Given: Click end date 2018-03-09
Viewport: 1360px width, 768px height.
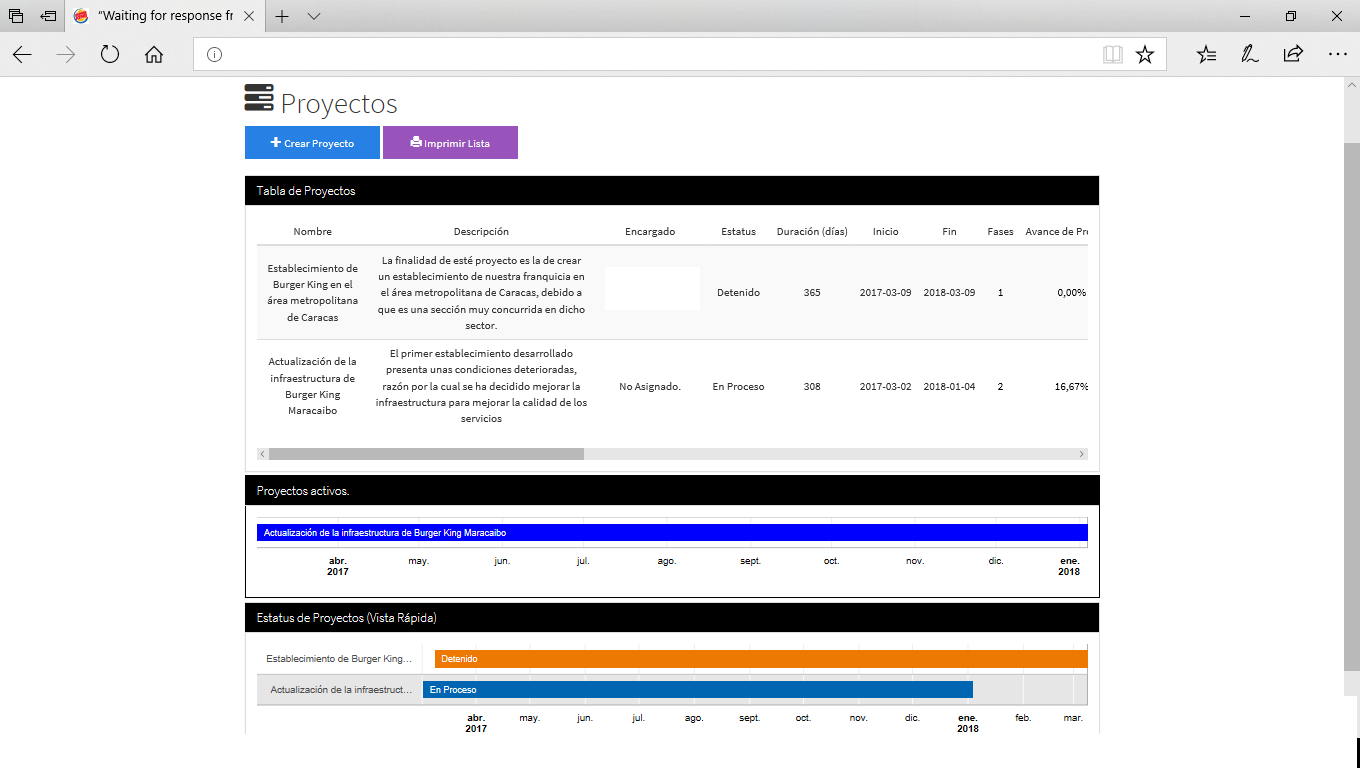Looking at the screenshot, I should click(949, 293).
